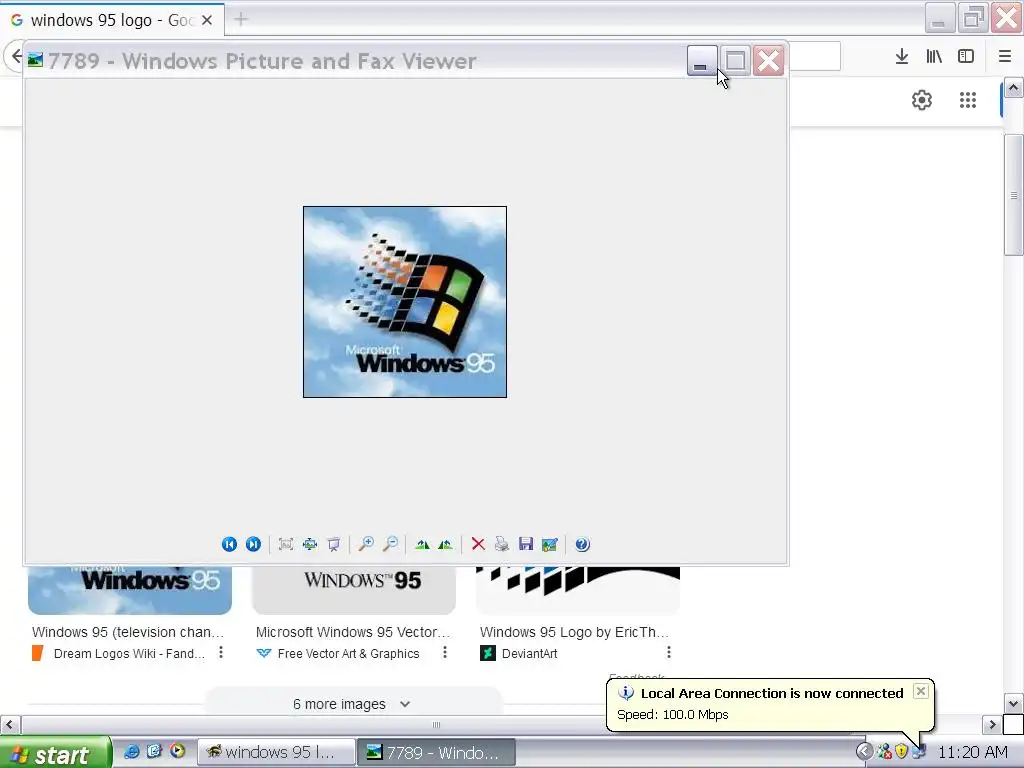Click browser scroll-up arrow

click(1014, 88)
